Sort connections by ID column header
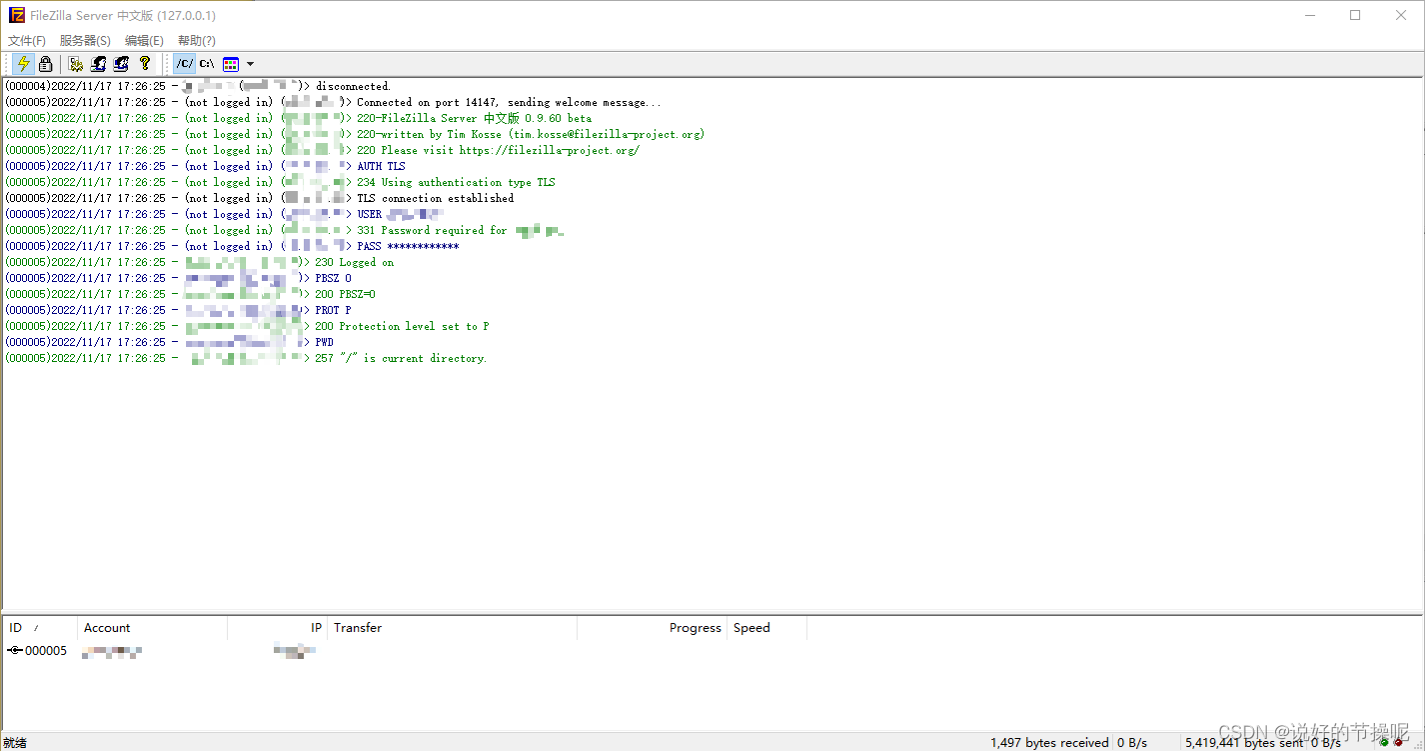 40,628
